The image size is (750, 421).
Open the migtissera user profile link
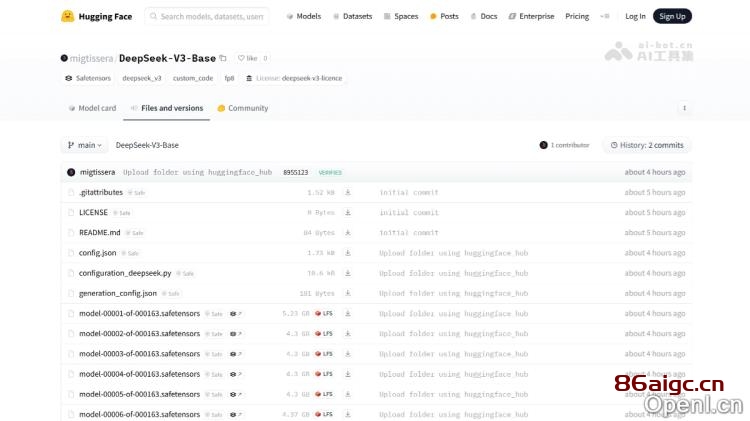pos(91,58)
